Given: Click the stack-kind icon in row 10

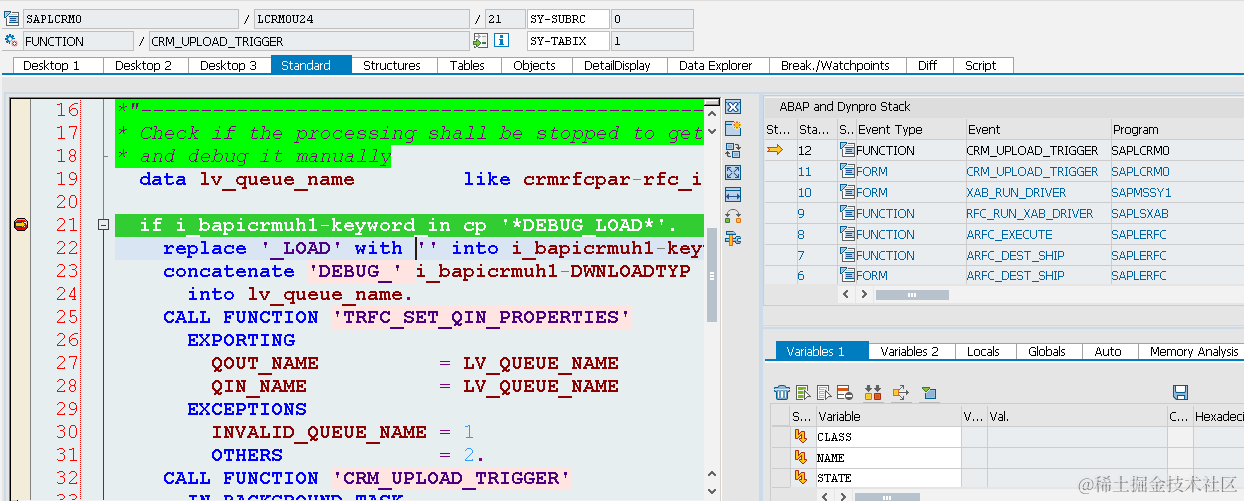Looking at the screenshot, I should point(847,192).
